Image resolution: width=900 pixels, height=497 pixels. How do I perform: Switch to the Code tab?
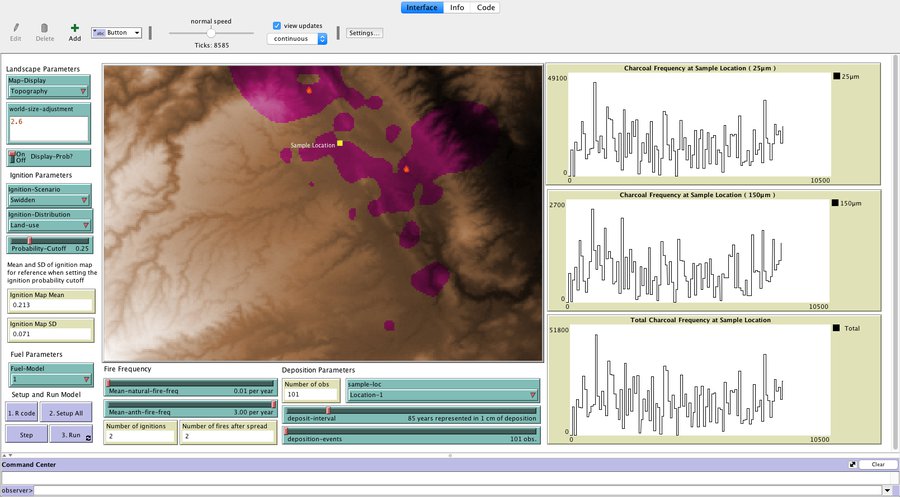tap(486, 7)
